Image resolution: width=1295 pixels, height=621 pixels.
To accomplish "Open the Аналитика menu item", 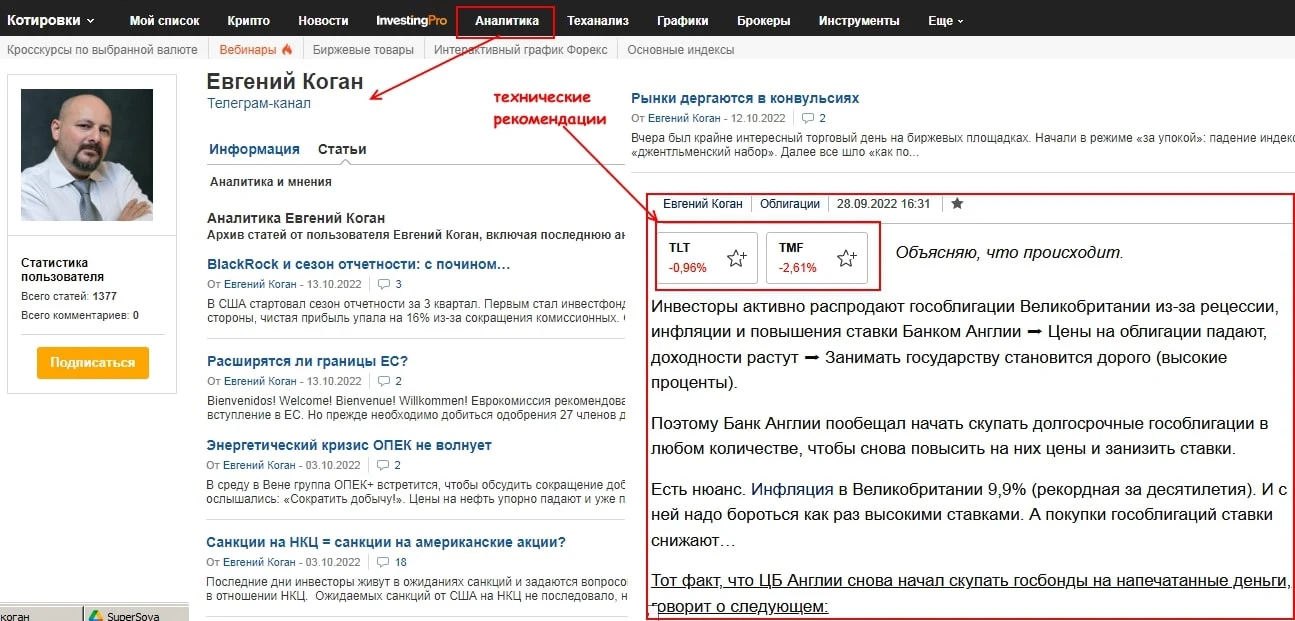I will 506,21.
